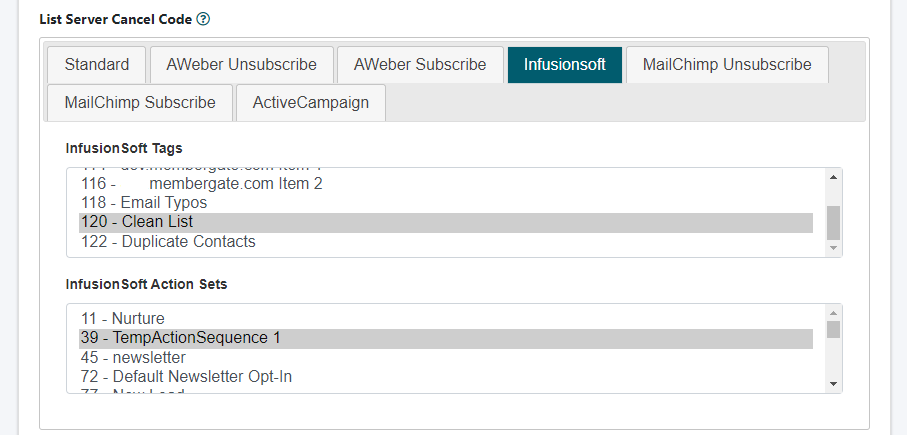
Task: Select the 118 - Email Typos tag
Action: [445, 203]
